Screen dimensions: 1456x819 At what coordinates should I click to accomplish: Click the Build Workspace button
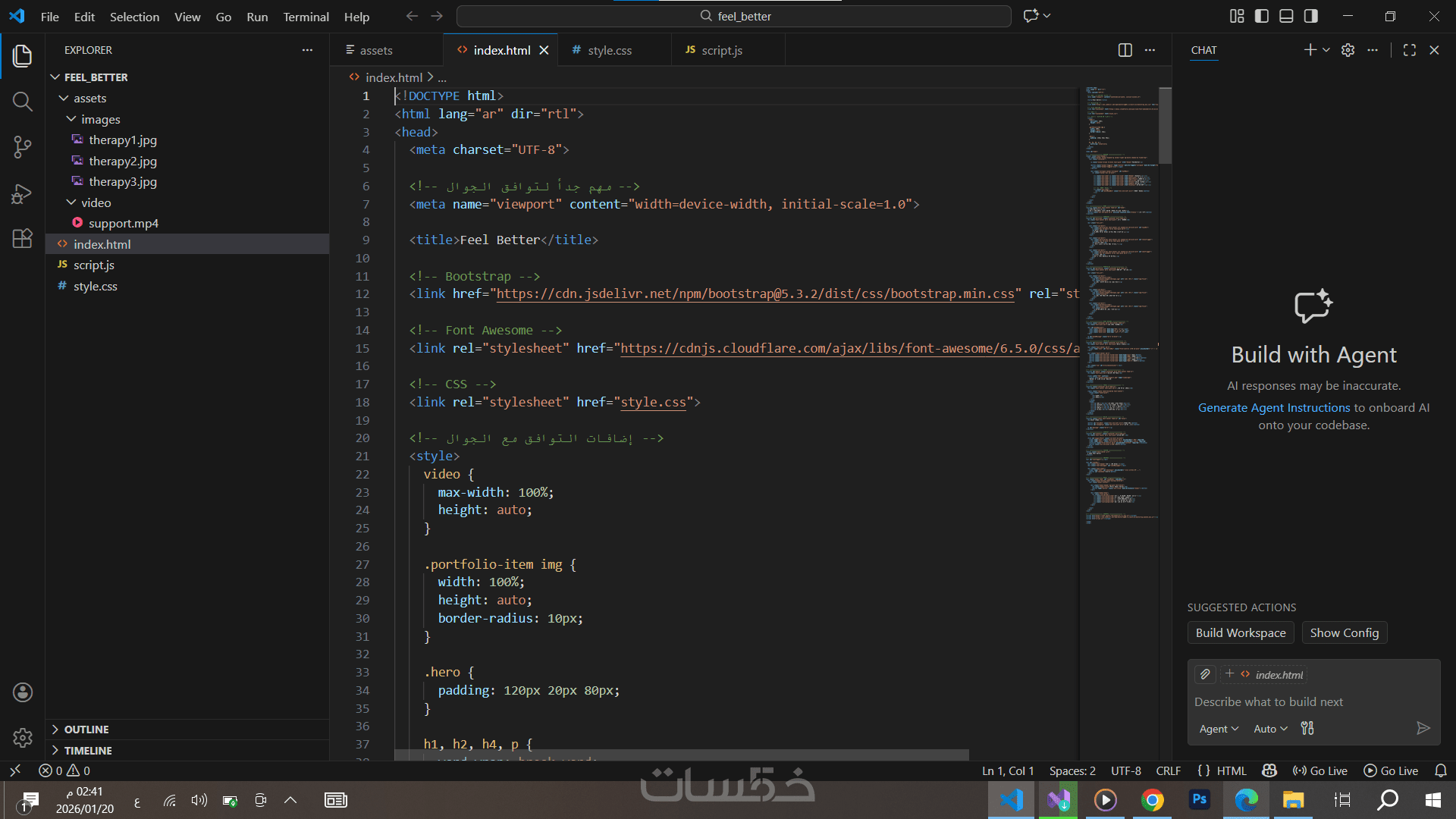1241,632
